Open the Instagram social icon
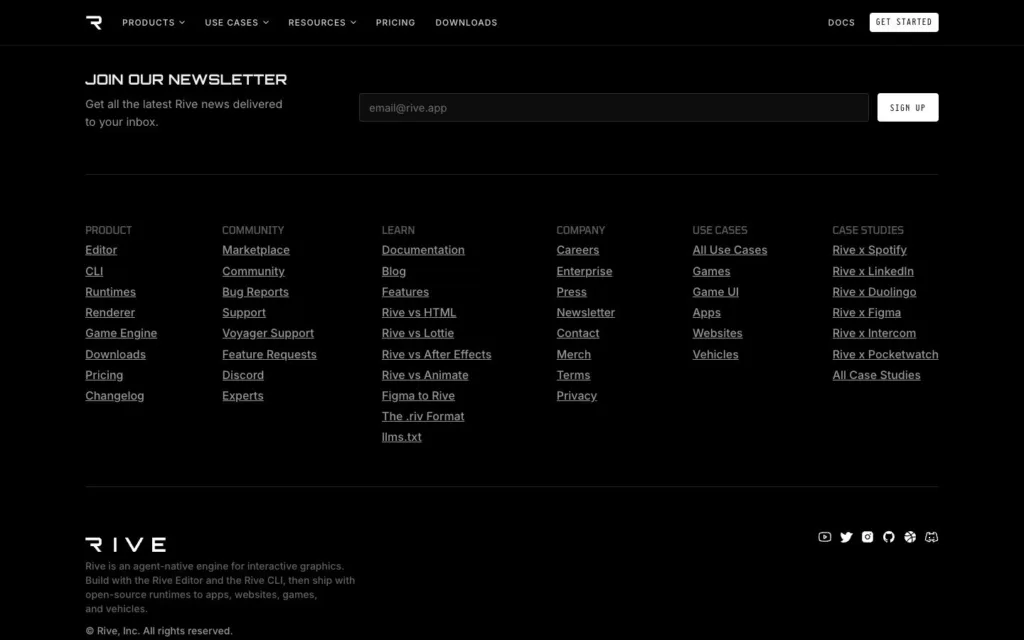 [x=867, y=537]
